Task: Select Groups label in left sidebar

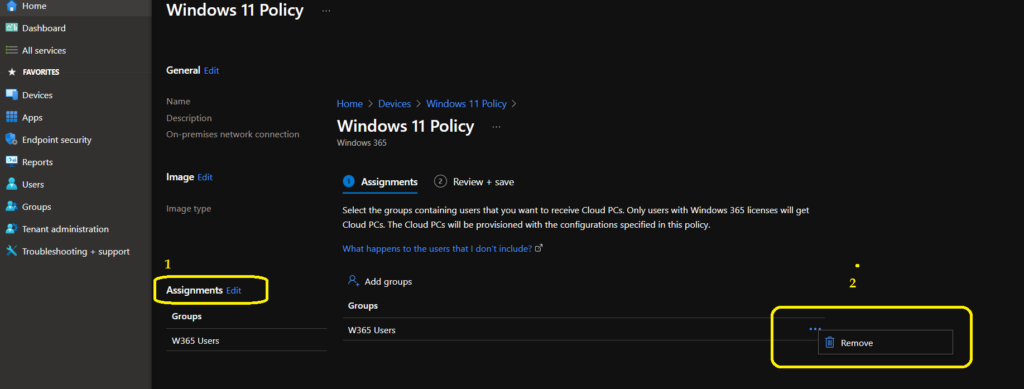Action: (x=37, y=206)
